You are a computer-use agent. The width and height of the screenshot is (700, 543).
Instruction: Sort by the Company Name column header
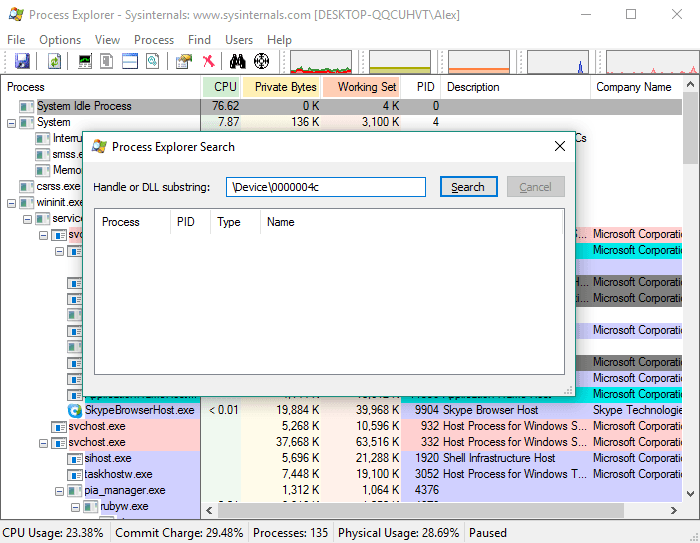636,87
